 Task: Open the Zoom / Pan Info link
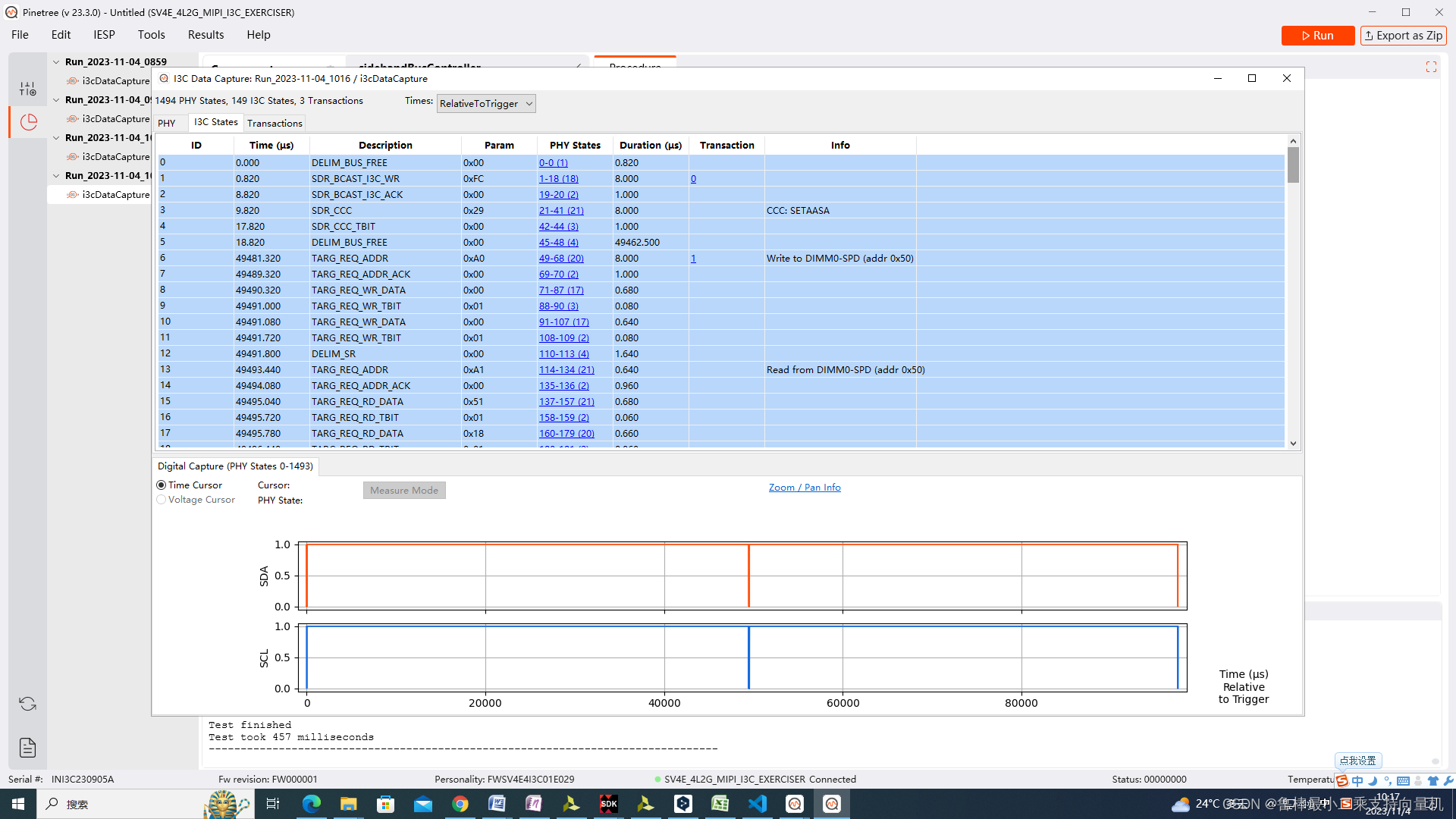click(x=804, y=488)
